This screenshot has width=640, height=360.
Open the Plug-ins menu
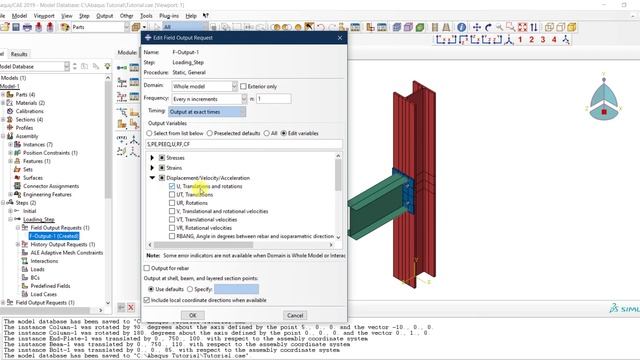pyautogui.click(x=169, y=16)
